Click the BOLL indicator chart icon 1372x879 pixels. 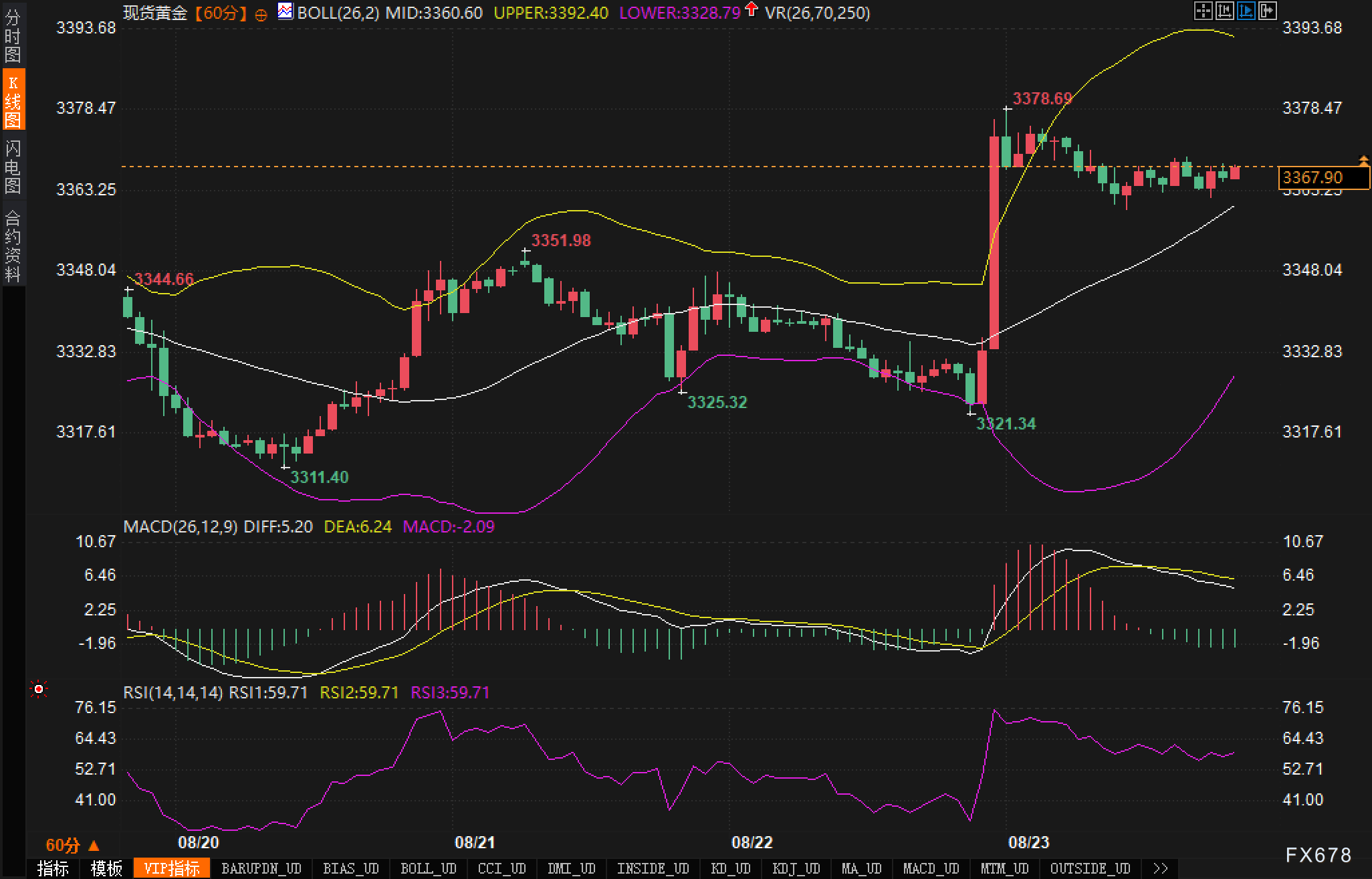pos(285,11)
